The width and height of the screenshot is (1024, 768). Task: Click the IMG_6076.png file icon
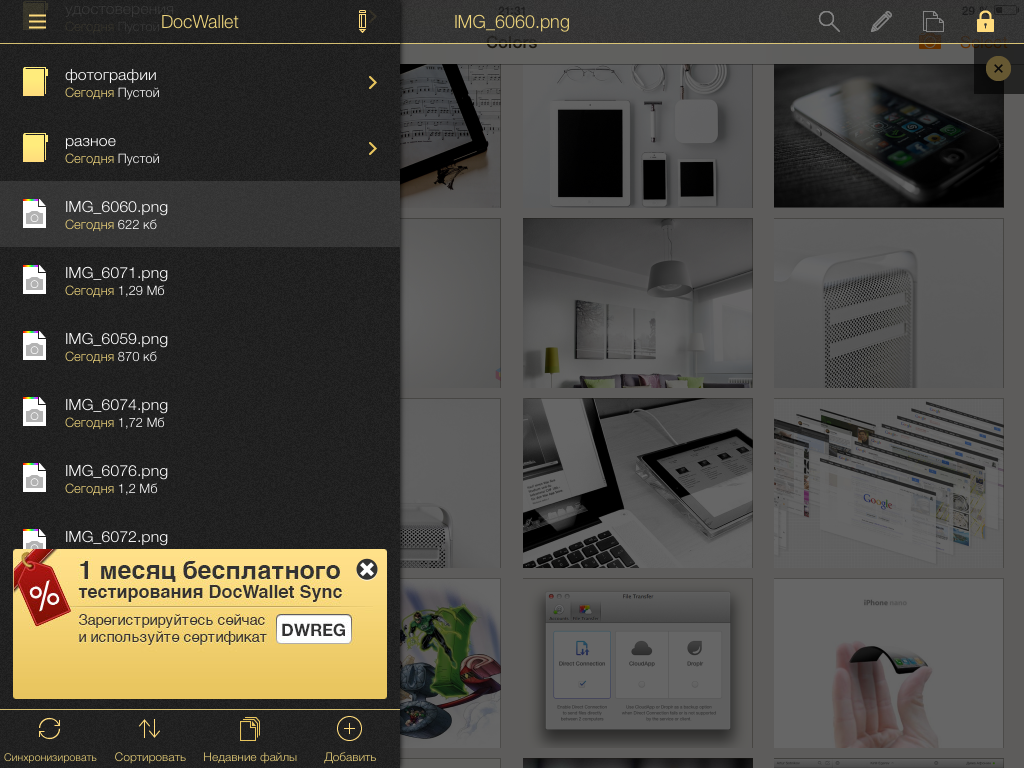(x=35, y=477)
